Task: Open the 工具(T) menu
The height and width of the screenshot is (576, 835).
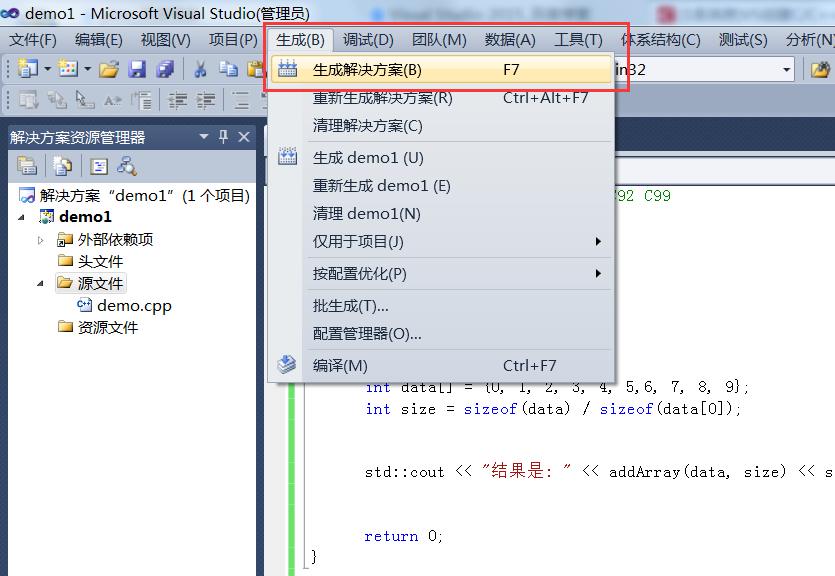Action: (x=578, y=40)
